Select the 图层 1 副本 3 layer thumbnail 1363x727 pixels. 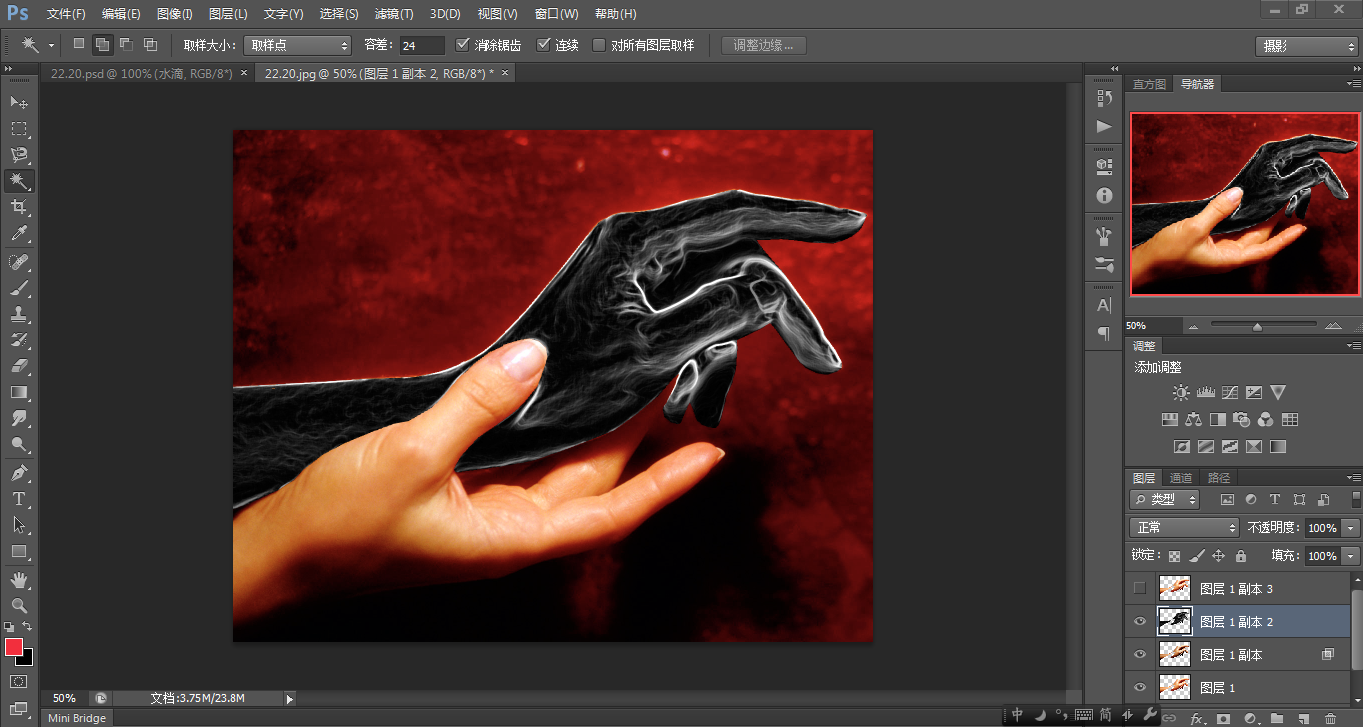[x=1174, y=588]
